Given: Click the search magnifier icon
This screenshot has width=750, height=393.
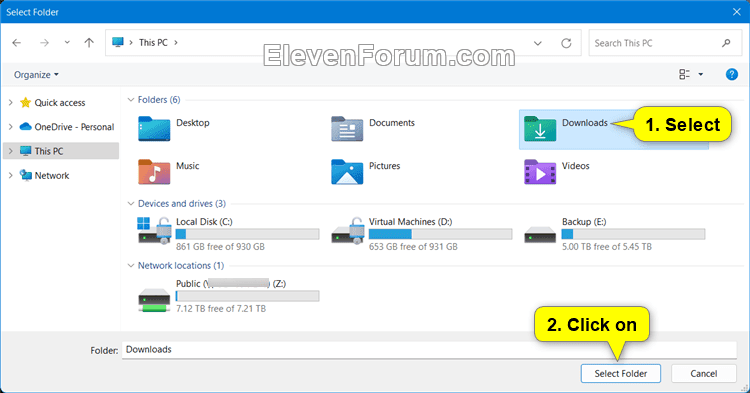Looking at the screenshot, I should point(726,43).
